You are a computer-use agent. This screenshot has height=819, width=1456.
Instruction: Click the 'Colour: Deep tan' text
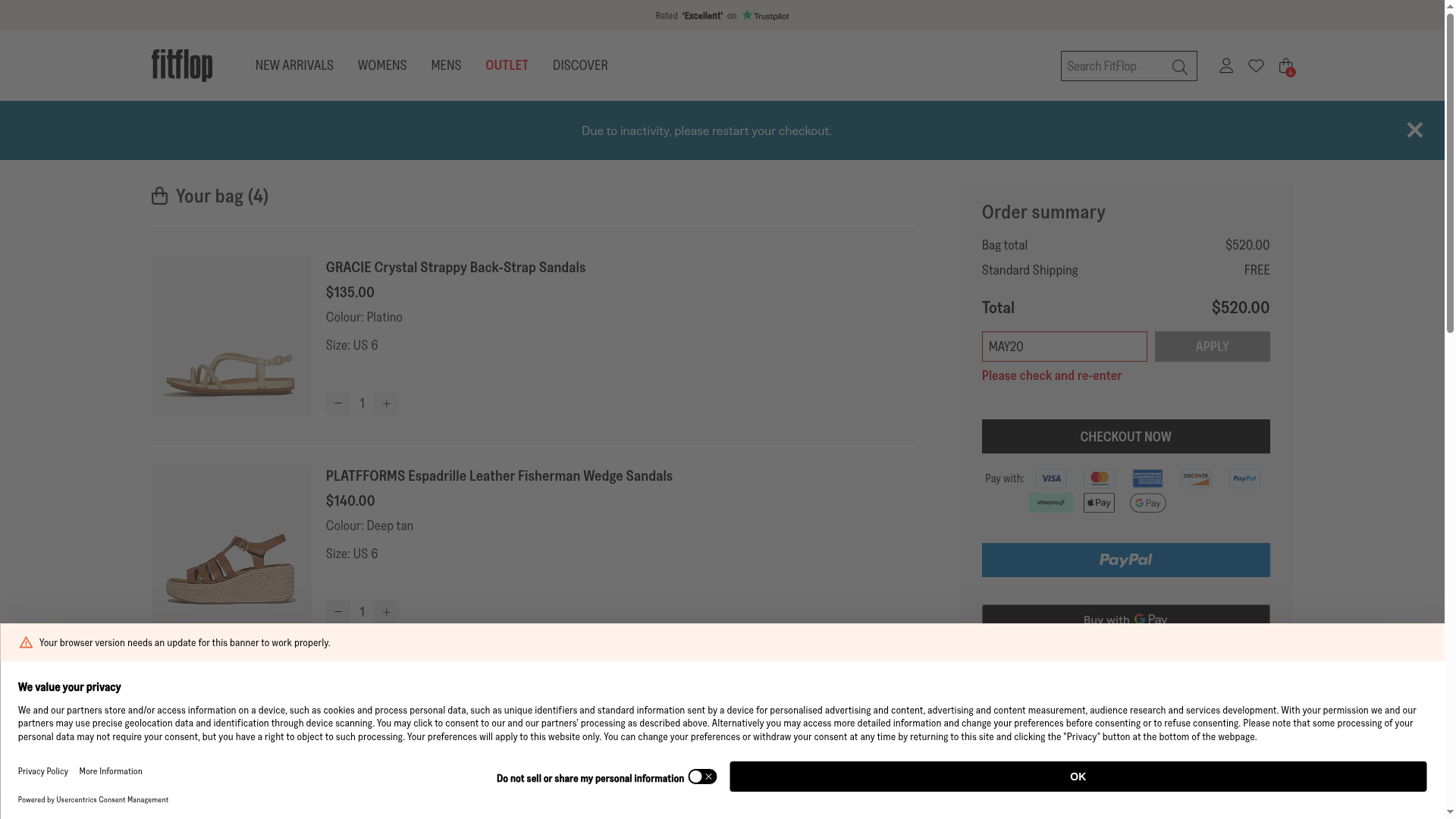(370, 526)
